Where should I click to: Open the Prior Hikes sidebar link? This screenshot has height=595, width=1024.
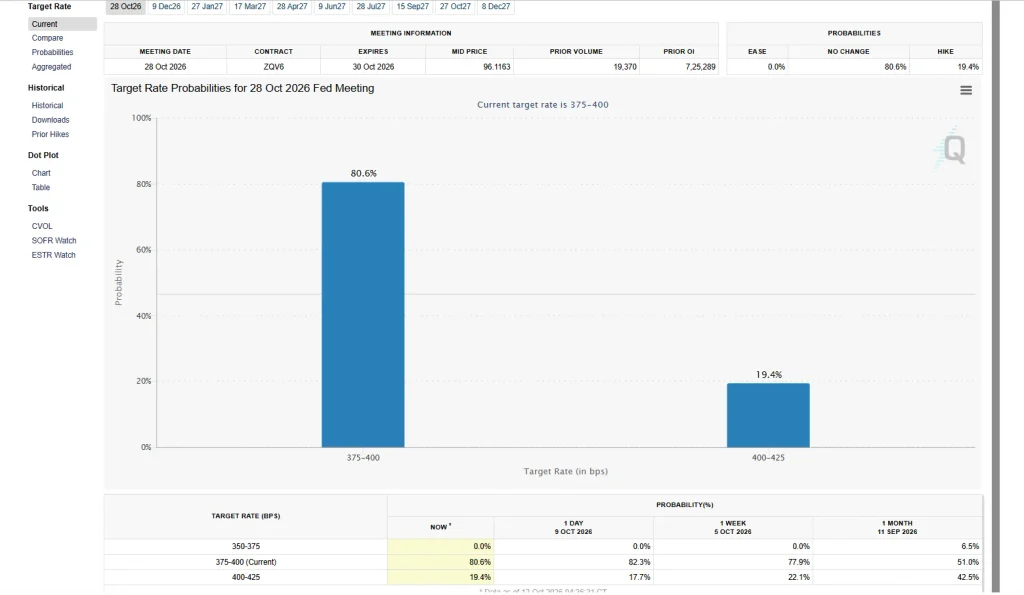(x=50, y=135)
